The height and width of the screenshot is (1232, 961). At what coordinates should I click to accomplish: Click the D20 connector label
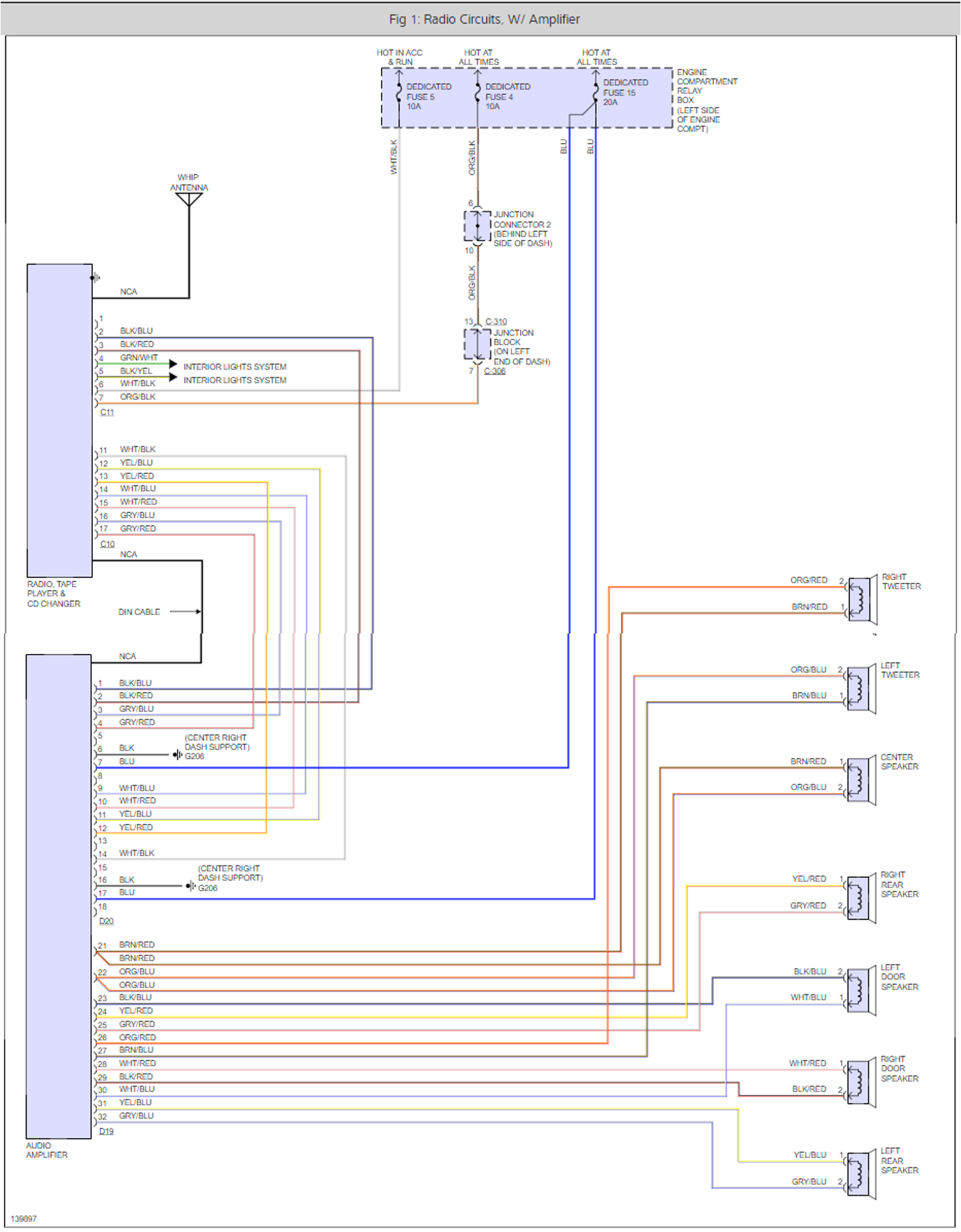[106, 921]
